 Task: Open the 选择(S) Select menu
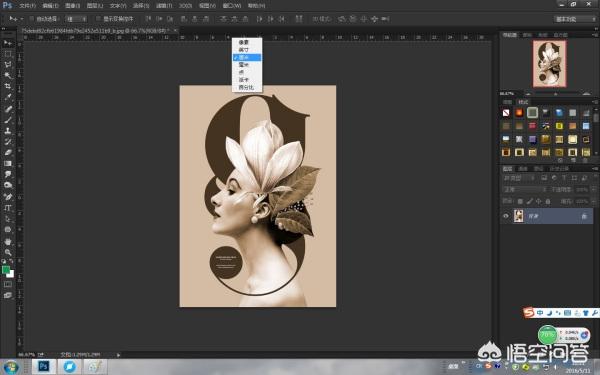pos(141,6)
